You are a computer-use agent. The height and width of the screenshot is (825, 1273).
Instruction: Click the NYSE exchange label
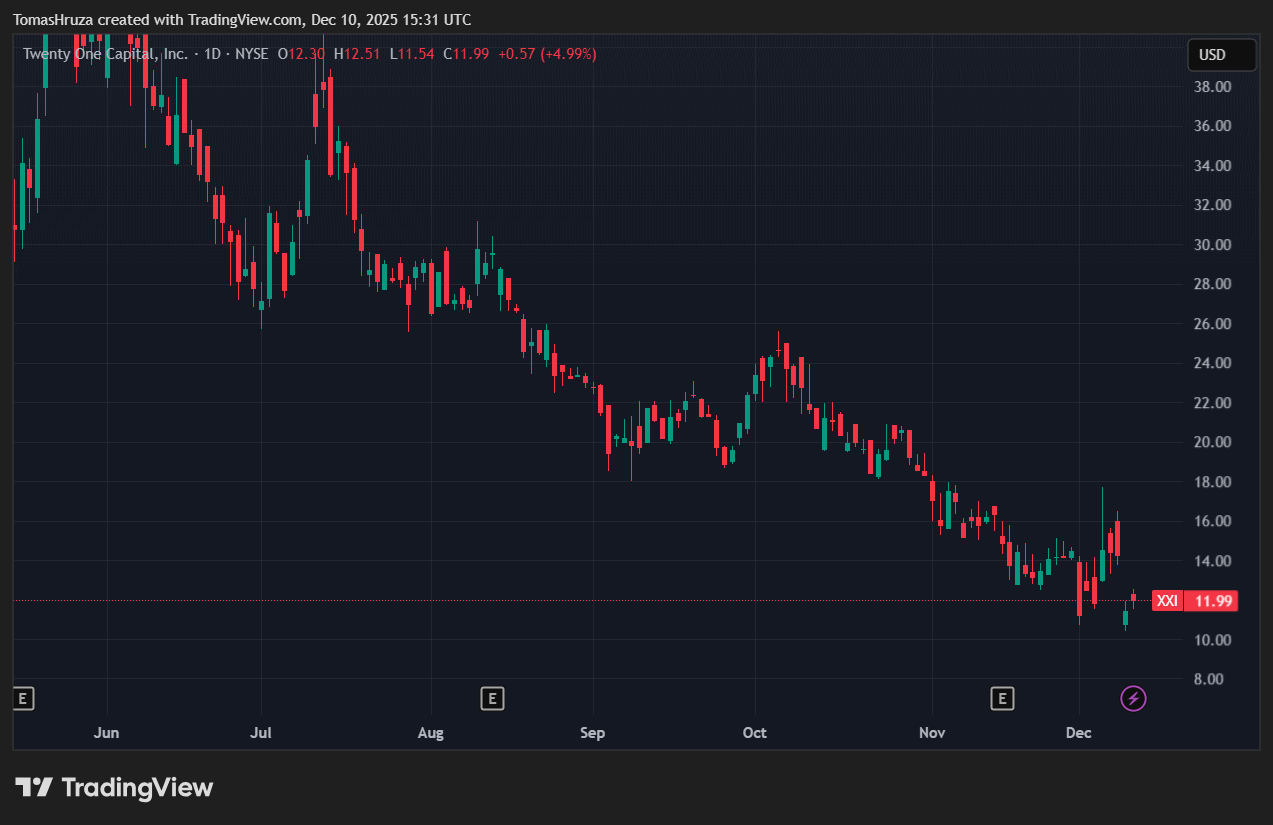[x=251, y=54]
